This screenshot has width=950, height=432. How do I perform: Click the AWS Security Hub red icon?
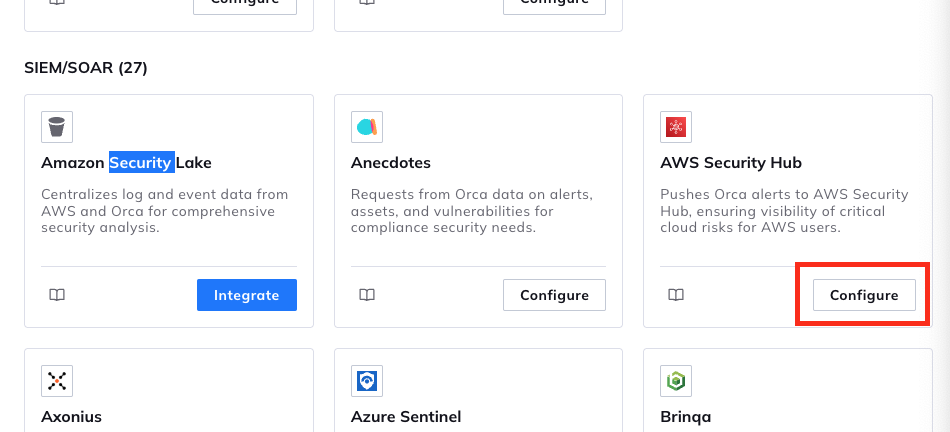[676, 127]
